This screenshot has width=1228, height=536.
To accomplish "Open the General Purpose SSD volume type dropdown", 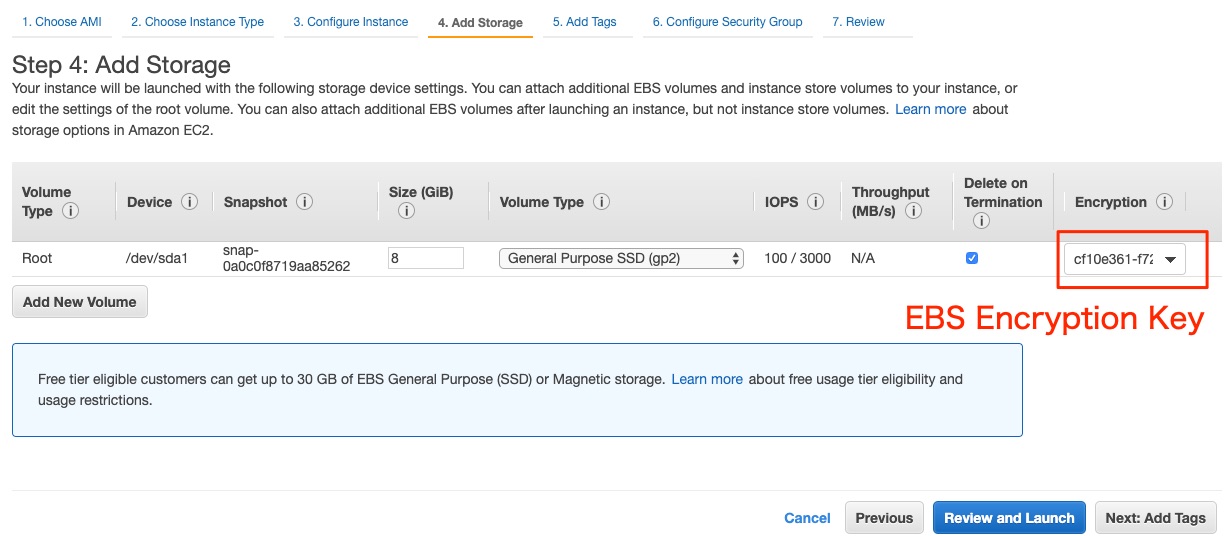I will tap(621, 258).
